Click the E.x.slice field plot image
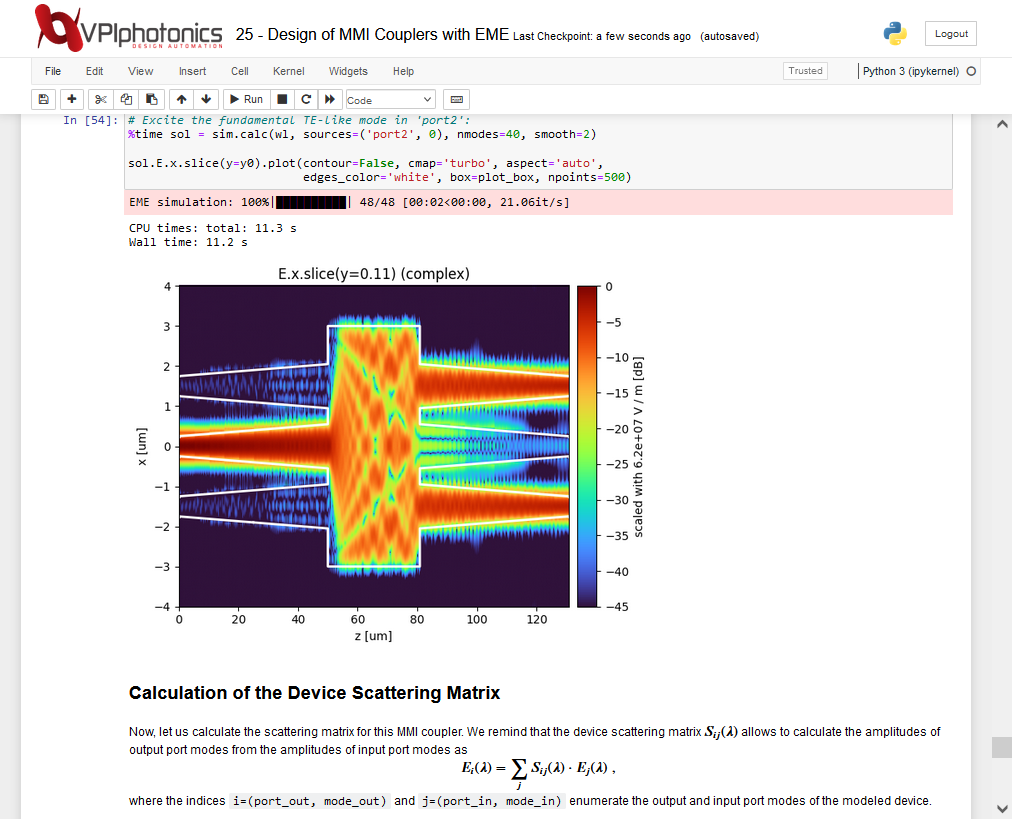The width and height of the screenshot is (1012, 819). point(374,446)
